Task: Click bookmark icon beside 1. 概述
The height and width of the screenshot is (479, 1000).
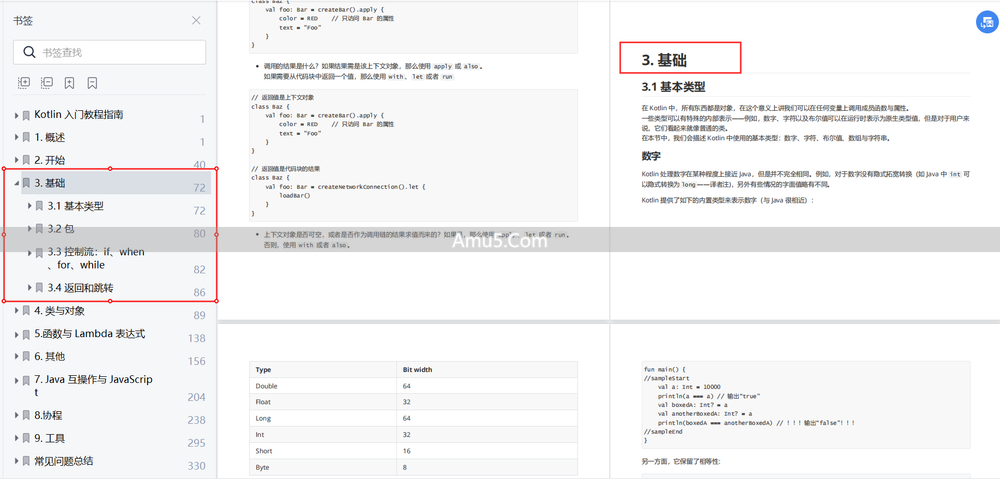Action: point(26,138)
